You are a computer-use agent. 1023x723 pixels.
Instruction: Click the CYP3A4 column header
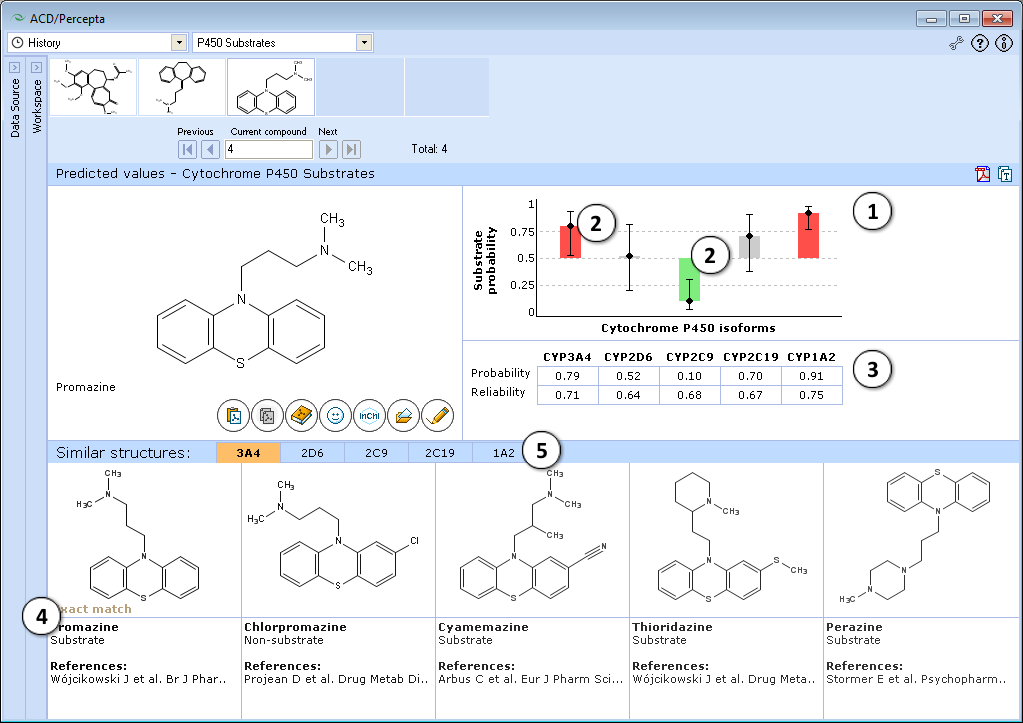(x=568, y=357)
